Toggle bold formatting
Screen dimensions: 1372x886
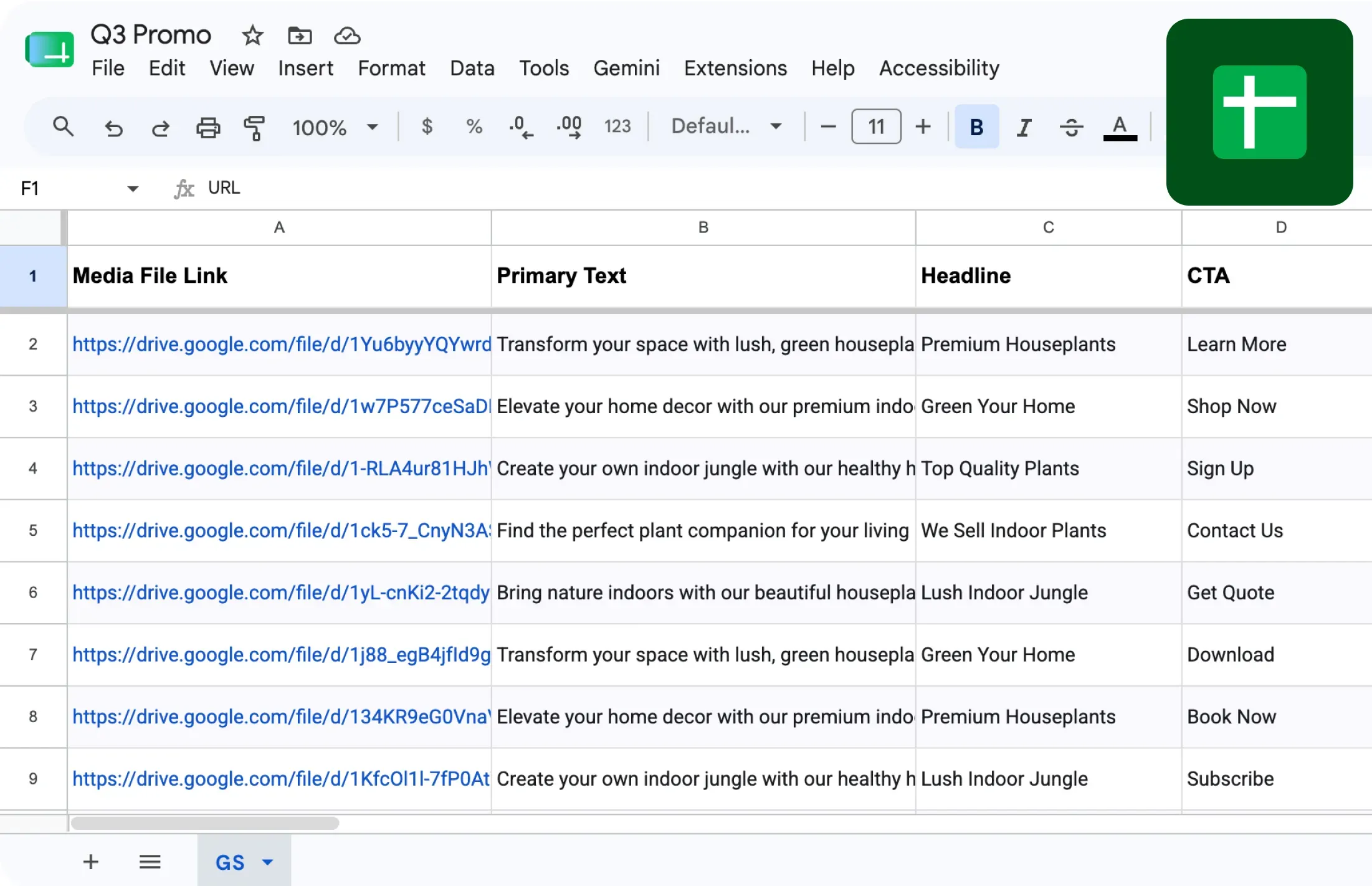tap(976, 126)
